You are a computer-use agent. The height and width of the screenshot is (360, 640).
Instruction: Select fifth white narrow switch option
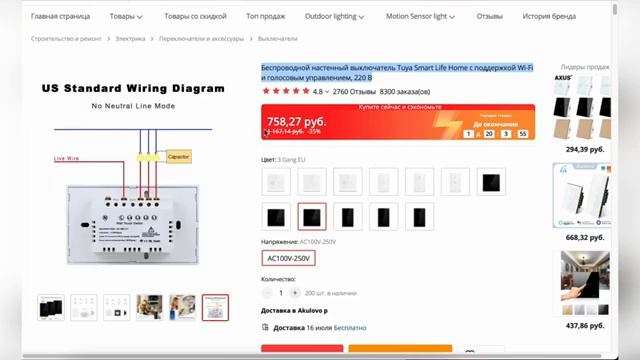click(419, 182)
